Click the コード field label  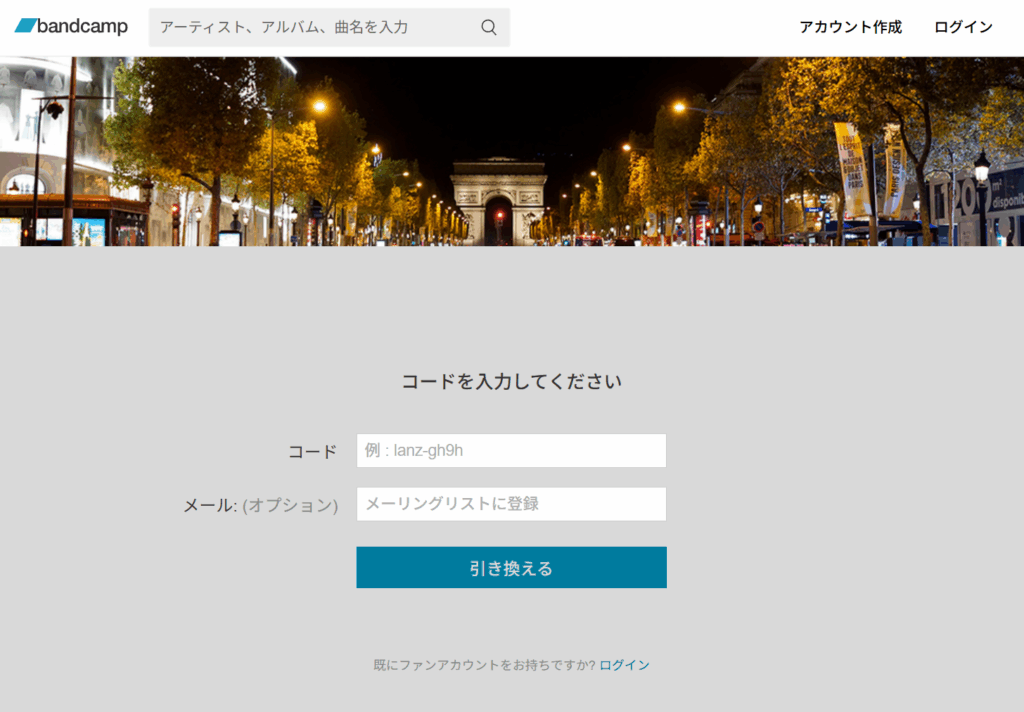312,451
